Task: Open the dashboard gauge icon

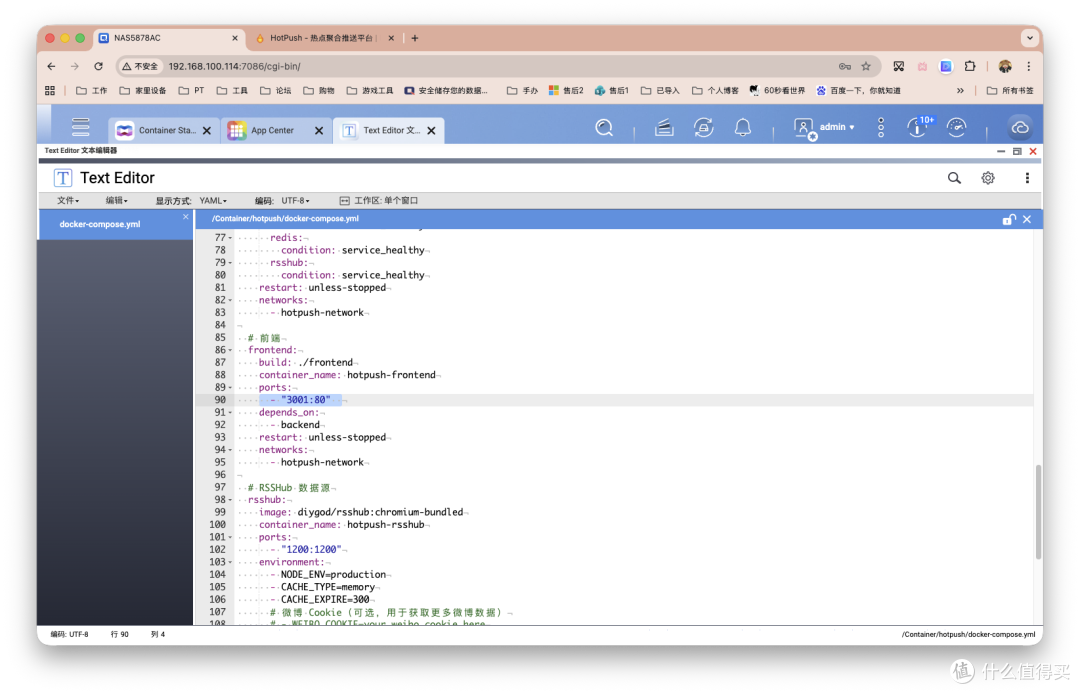Action: click(957, 127)
